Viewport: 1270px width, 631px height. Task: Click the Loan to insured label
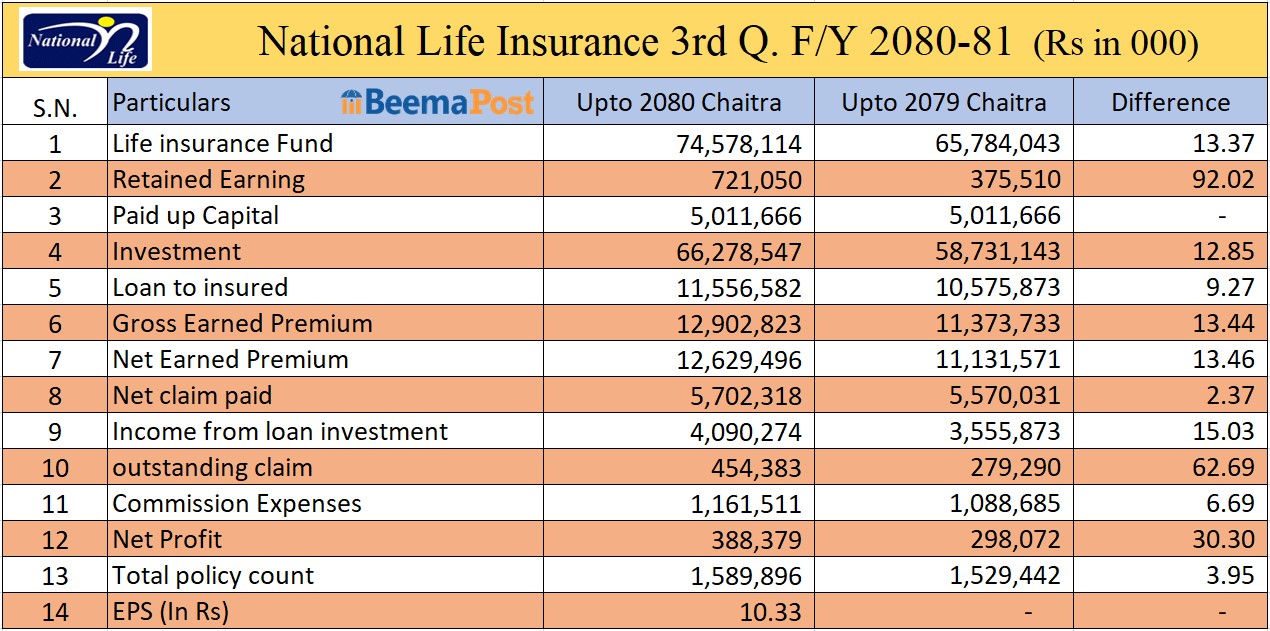pyautogui.click(x=199, y=288)
